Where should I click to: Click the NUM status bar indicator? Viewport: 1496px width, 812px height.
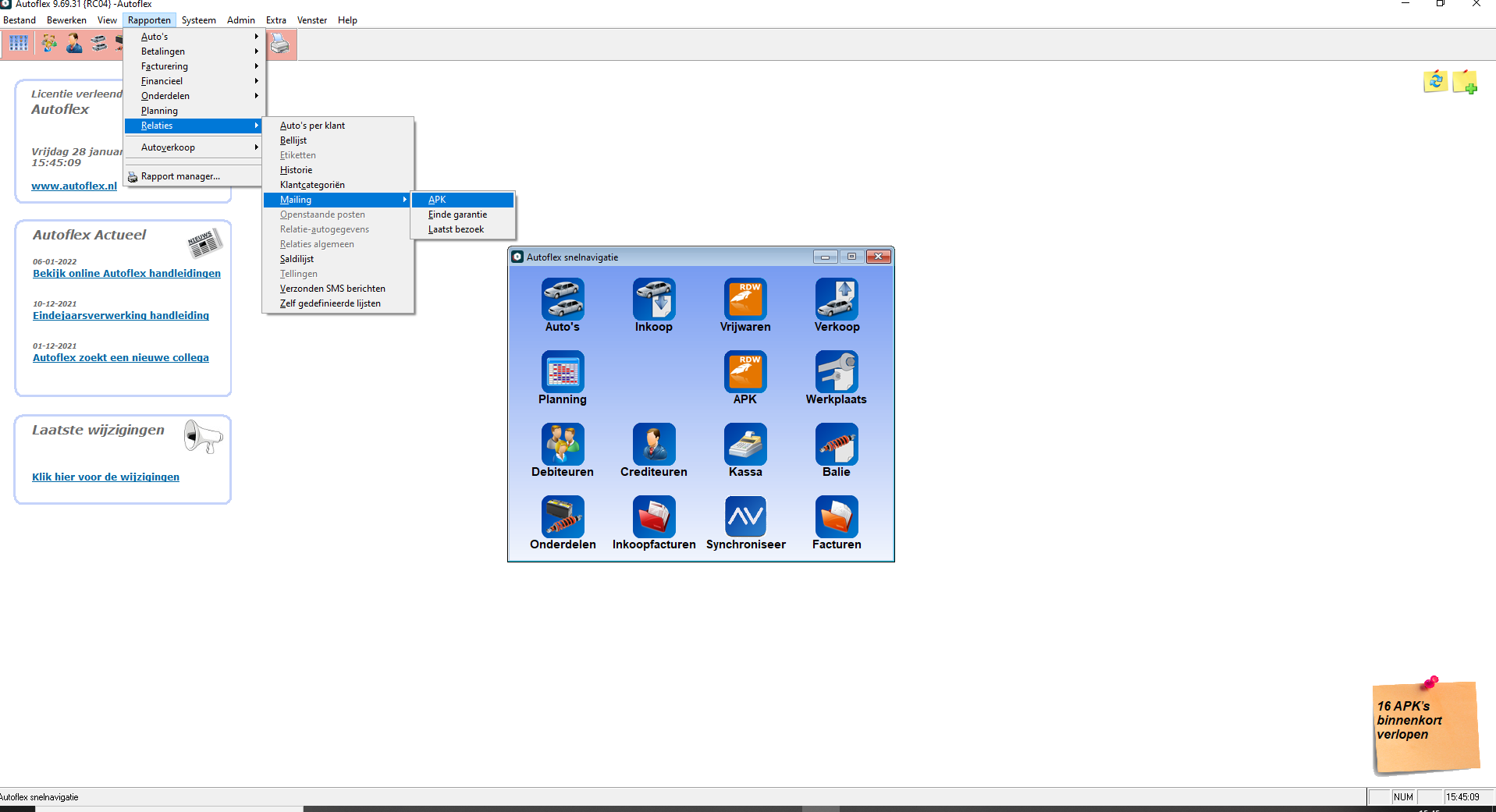(x=1403, y=797)
